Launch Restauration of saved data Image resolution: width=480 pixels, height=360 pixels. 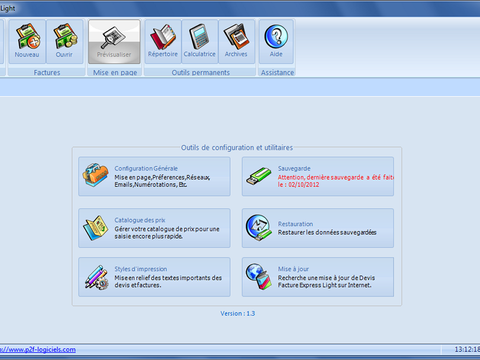tap(318, 228)
